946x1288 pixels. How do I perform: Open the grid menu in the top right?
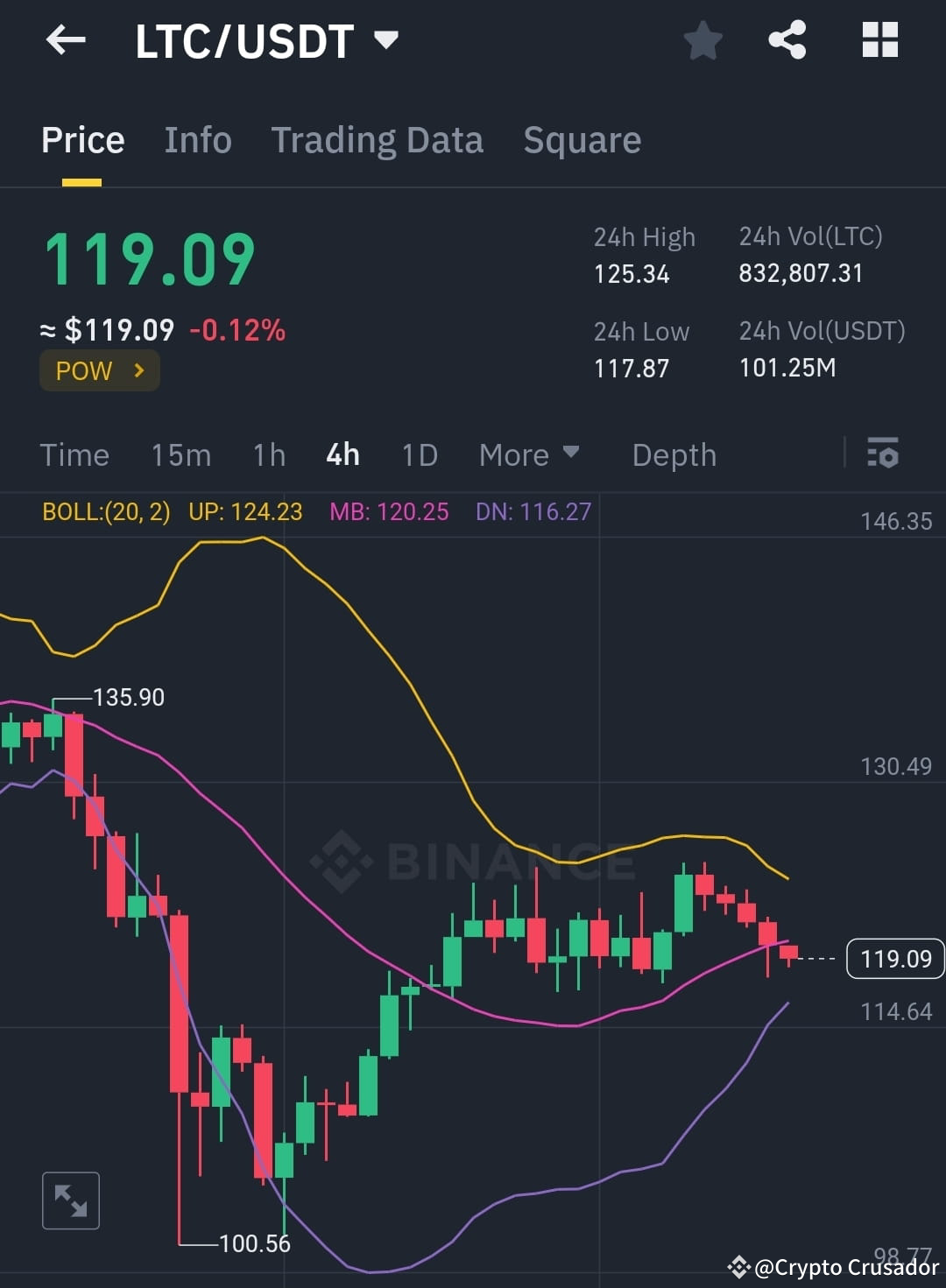[x=879, y=39]
